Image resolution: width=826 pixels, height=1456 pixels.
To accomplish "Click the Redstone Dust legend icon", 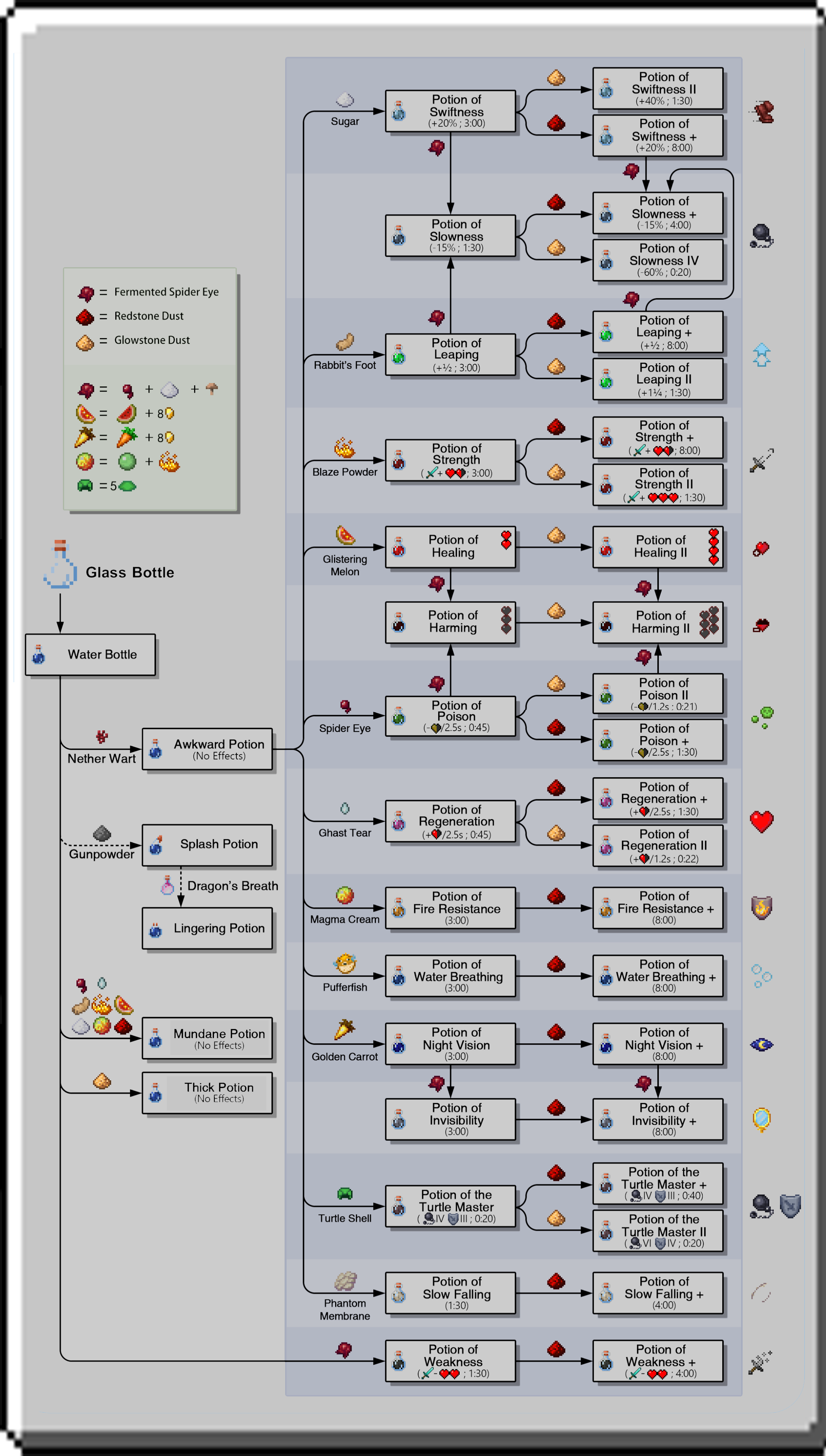I will 85,317.
